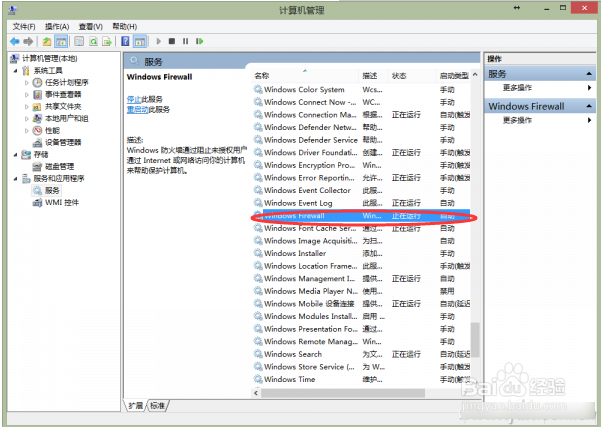601x427 pixels.
Task: Select the Windows Time service
Action: [361, 379]
